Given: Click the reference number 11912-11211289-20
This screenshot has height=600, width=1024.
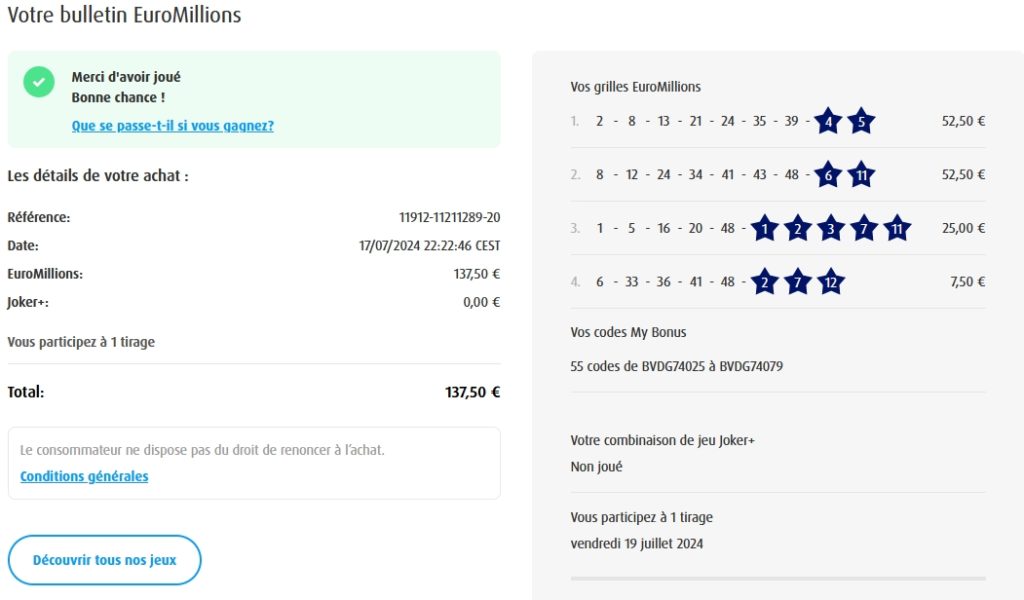Looking at the screenshot, I should (x=449, y=217).
